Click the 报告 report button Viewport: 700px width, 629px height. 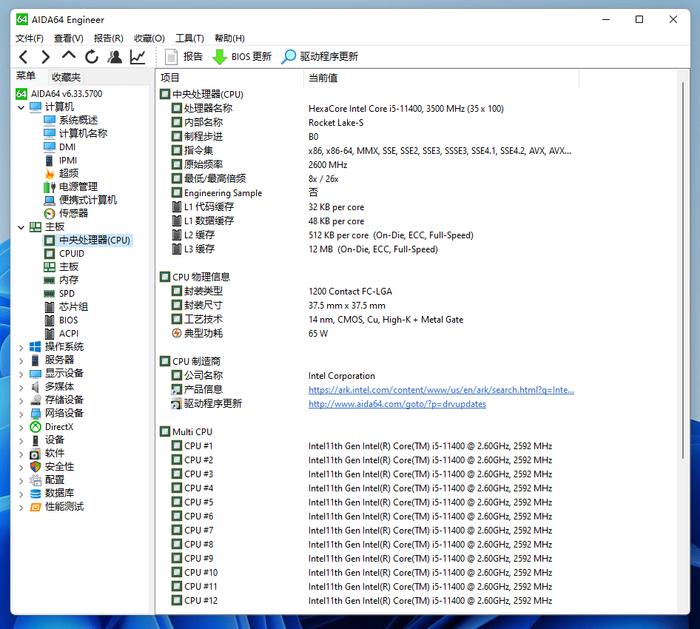click(x=183, y=57)
